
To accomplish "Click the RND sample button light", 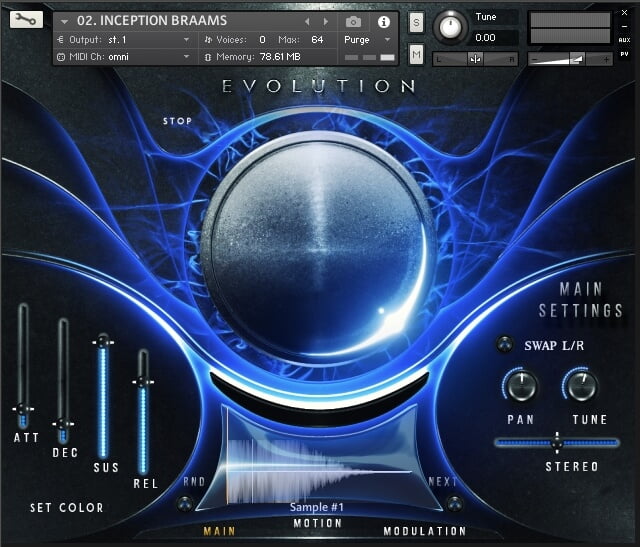I will pyautogui.click(x=184, y=503).
